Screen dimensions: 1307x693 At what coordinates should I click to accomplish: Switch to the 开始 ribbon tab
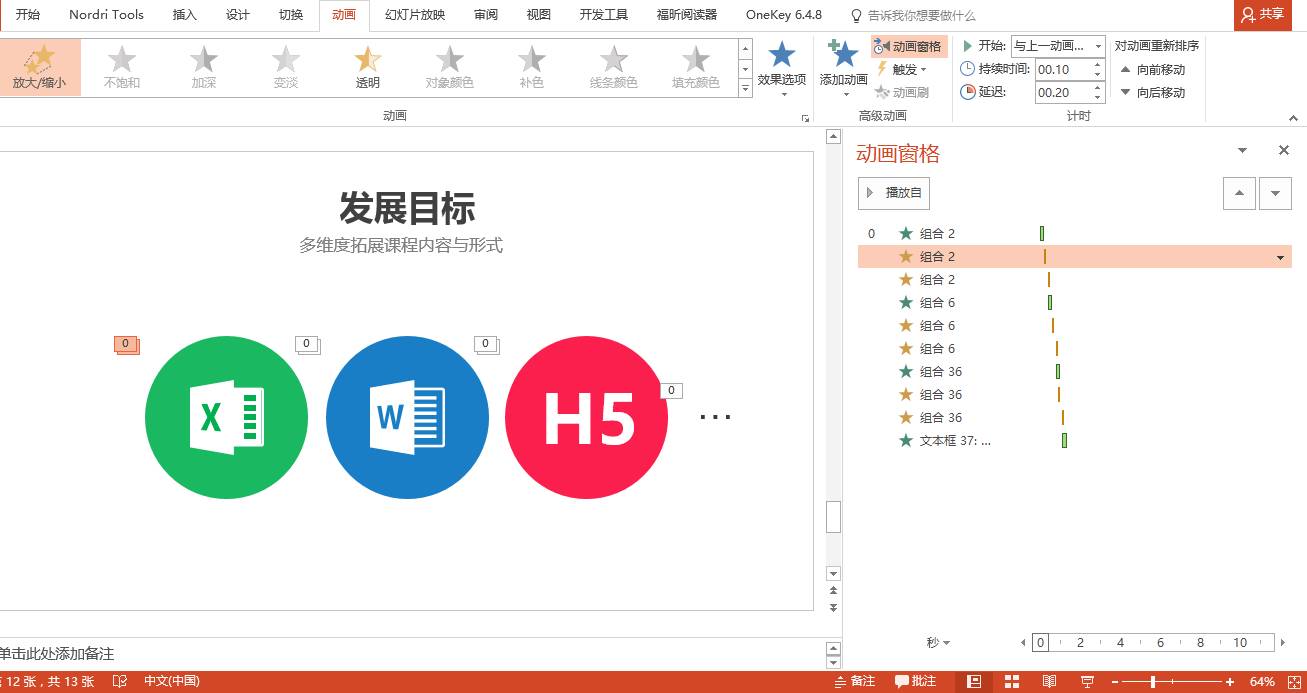click(x=28, y=15)
